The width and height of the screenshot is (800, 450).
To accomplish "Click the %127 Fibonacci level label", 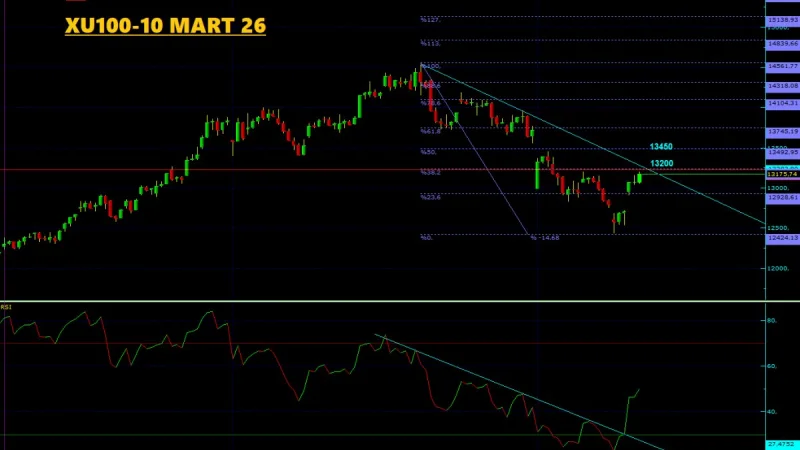I will (430, 20).
